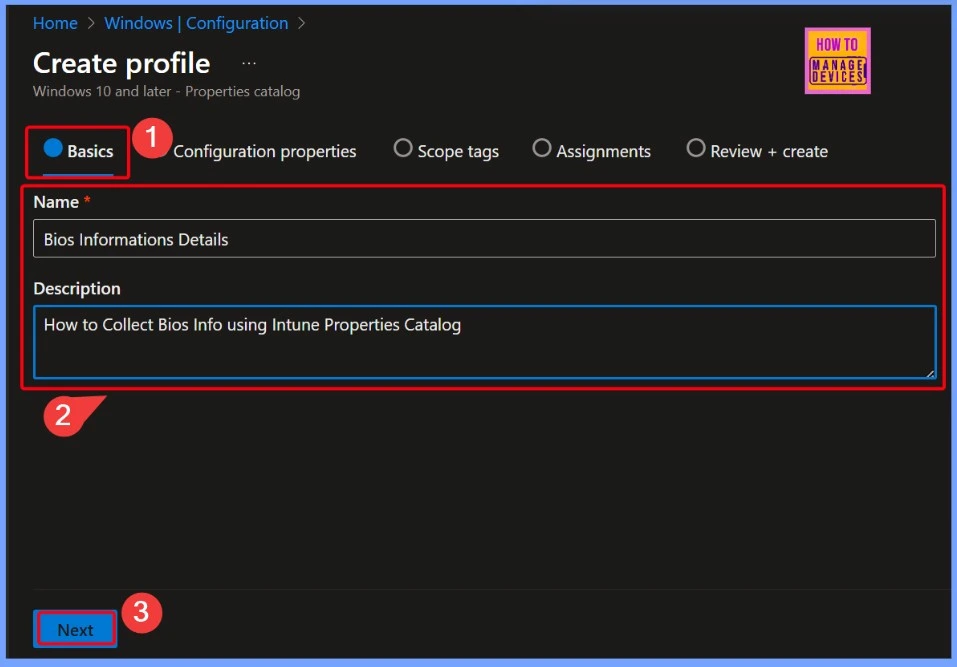The width and height of the screenshot is (957, 667).
Task: Focus the Description text area
Action: [485, 342]
